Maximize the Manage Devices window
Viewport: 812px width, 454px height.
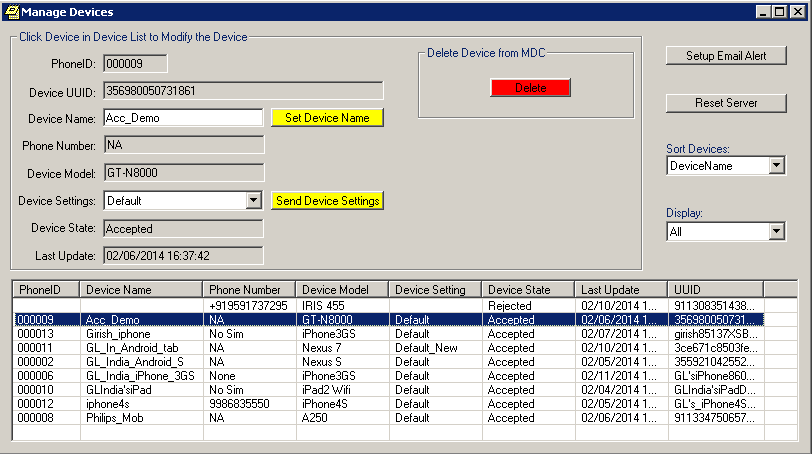point(779,12)
